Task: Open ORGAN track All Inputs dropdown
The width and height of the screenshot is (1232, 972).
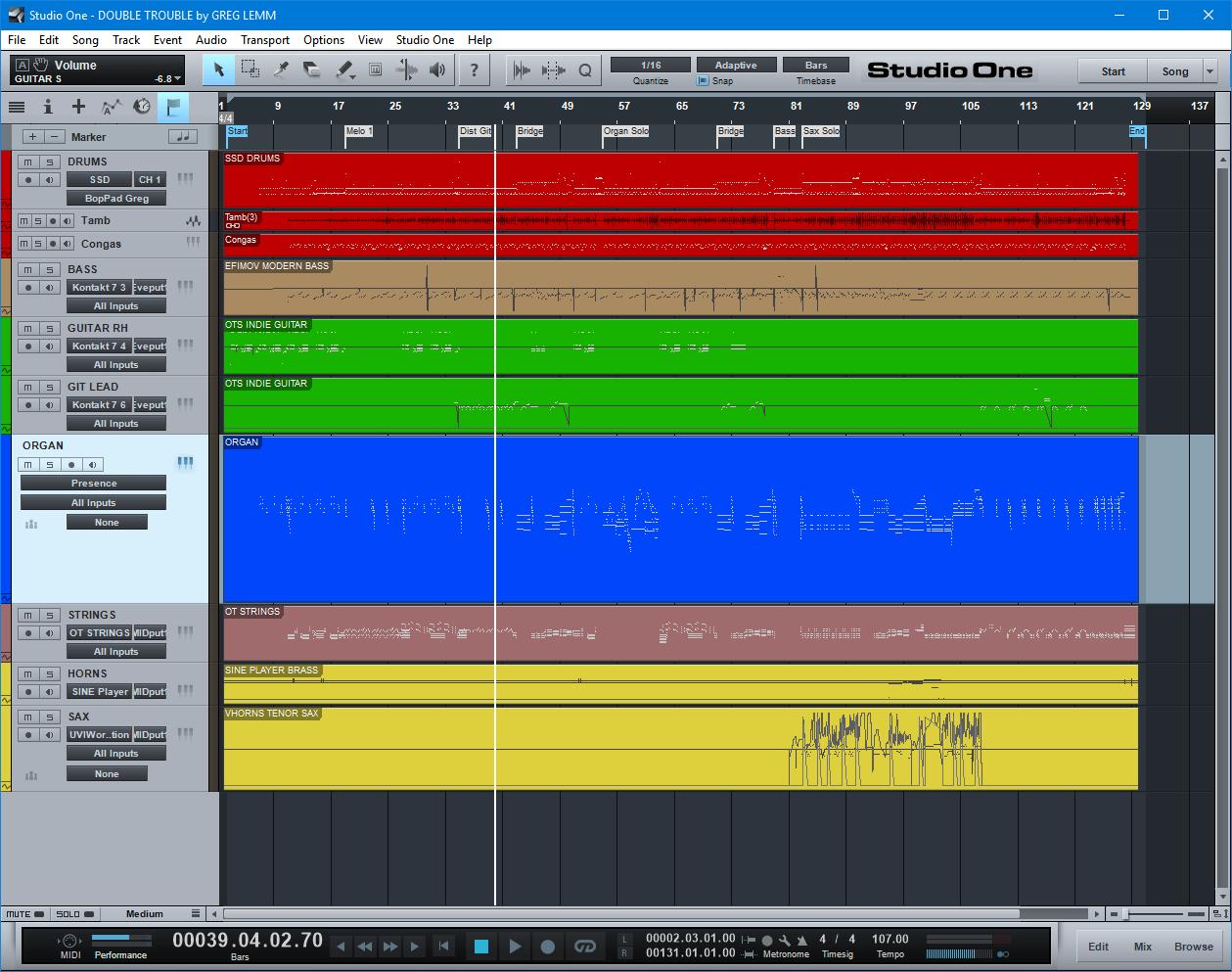Action: [93, 503]
